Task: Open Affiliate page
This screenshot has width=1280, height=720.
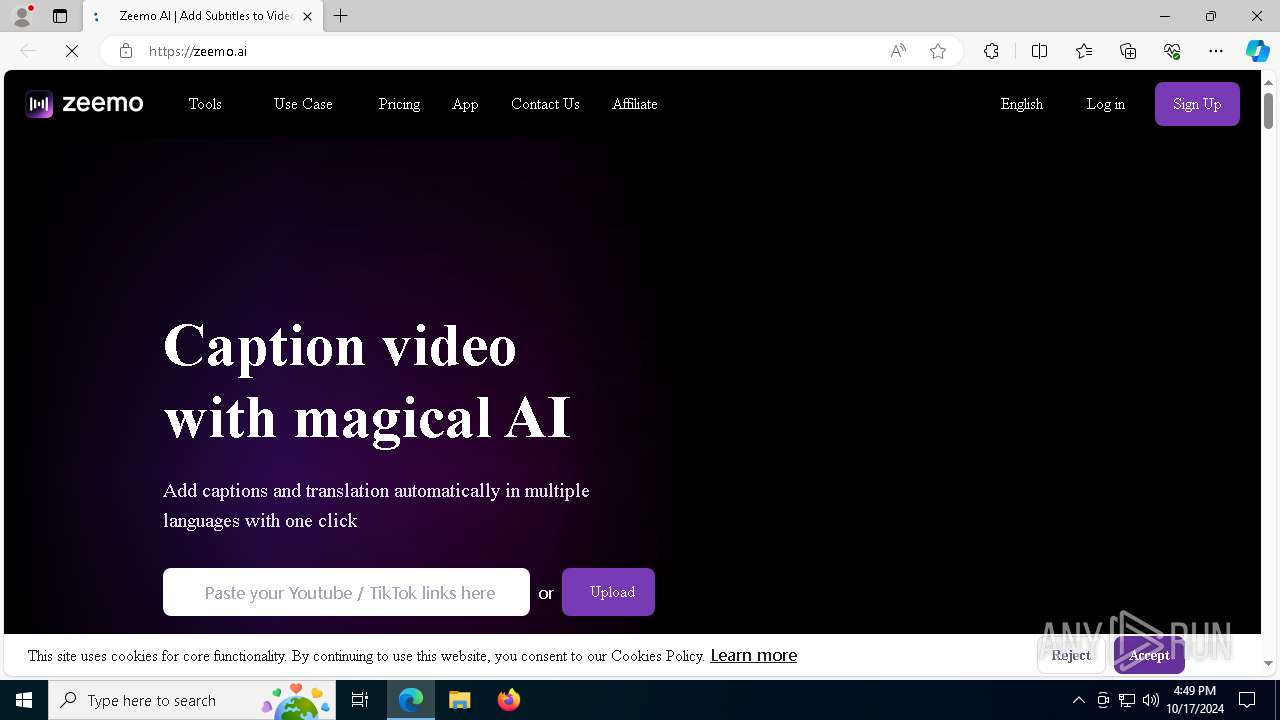Action: (635, 104)
